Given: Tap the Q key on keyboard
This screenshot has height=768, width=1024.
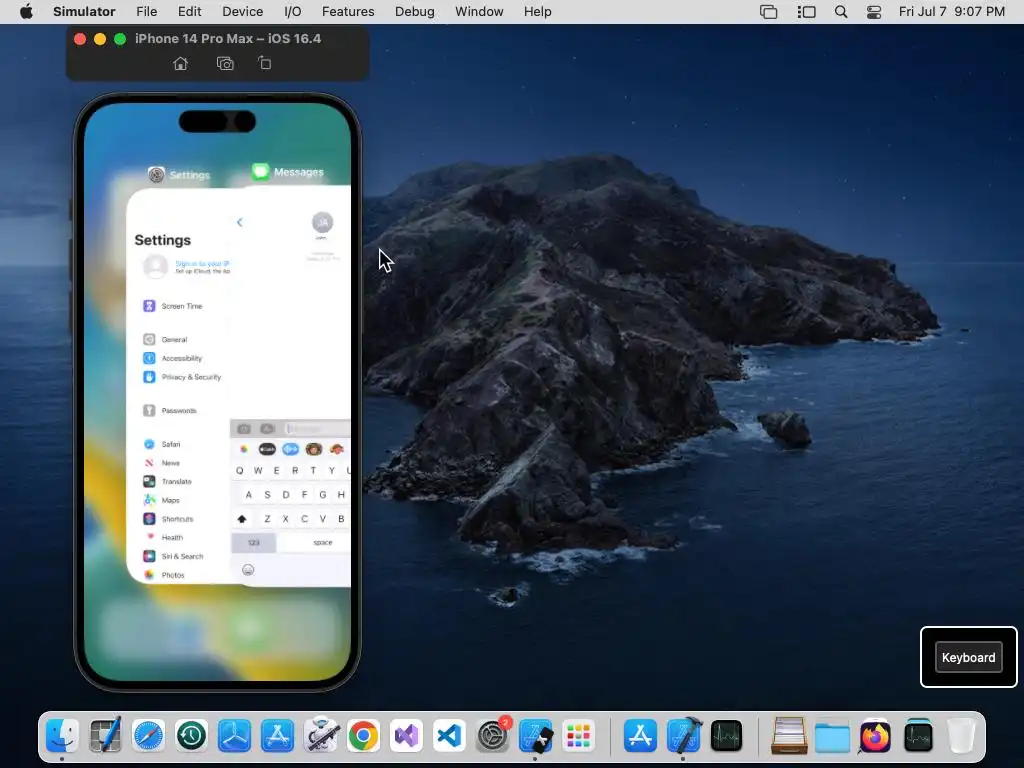Looking at the screenshot, I should (x=240, y=470).
